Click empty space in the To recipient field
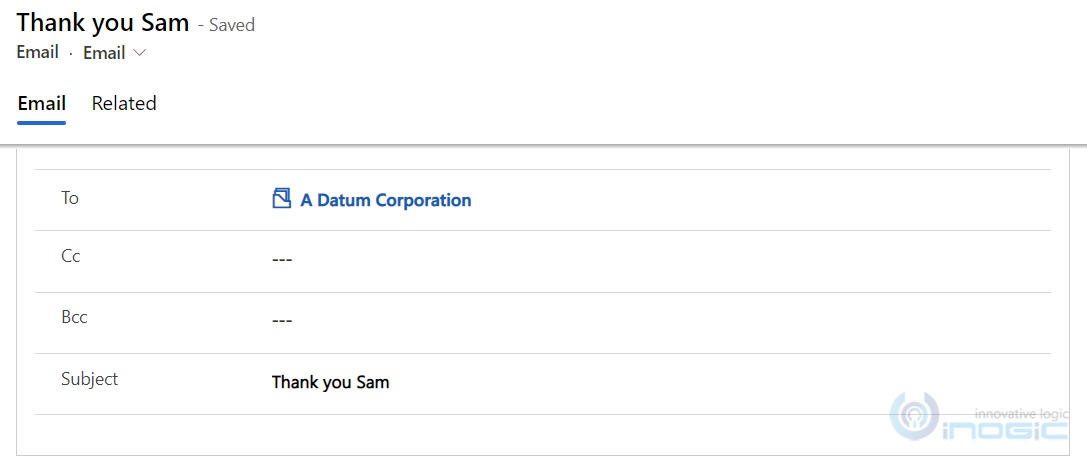The width and height of the screenshot is (1087, 459). click(x=750, y=200)
